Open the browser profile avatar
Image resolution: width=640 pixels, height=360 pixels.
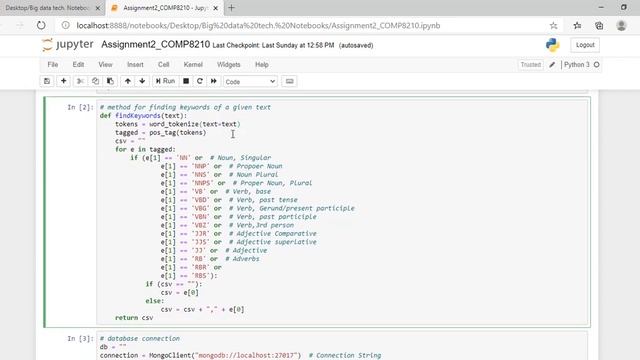(x=622, y=25)
